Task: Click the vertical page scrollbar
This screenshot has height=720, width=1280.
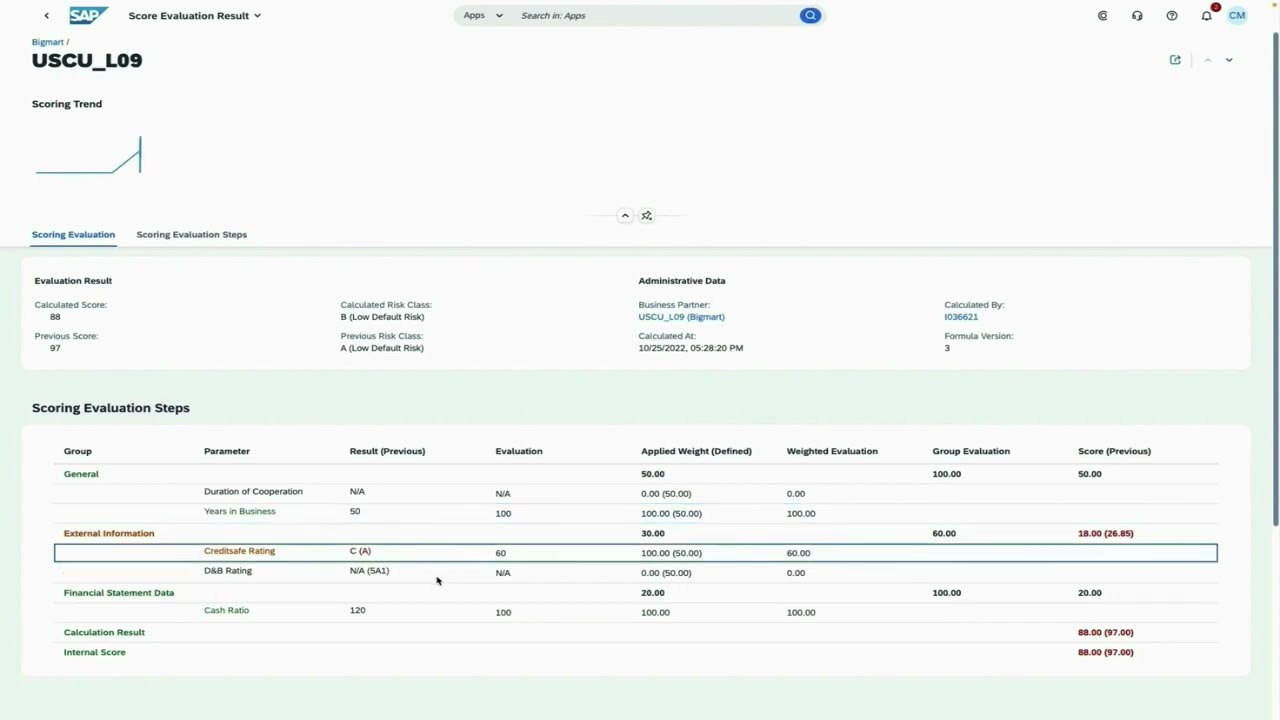Action: point(1275,280)
